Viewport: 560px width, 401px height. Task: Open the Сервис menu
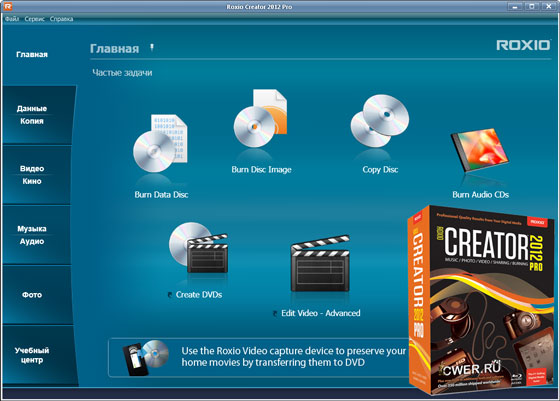tap(35, 19)
